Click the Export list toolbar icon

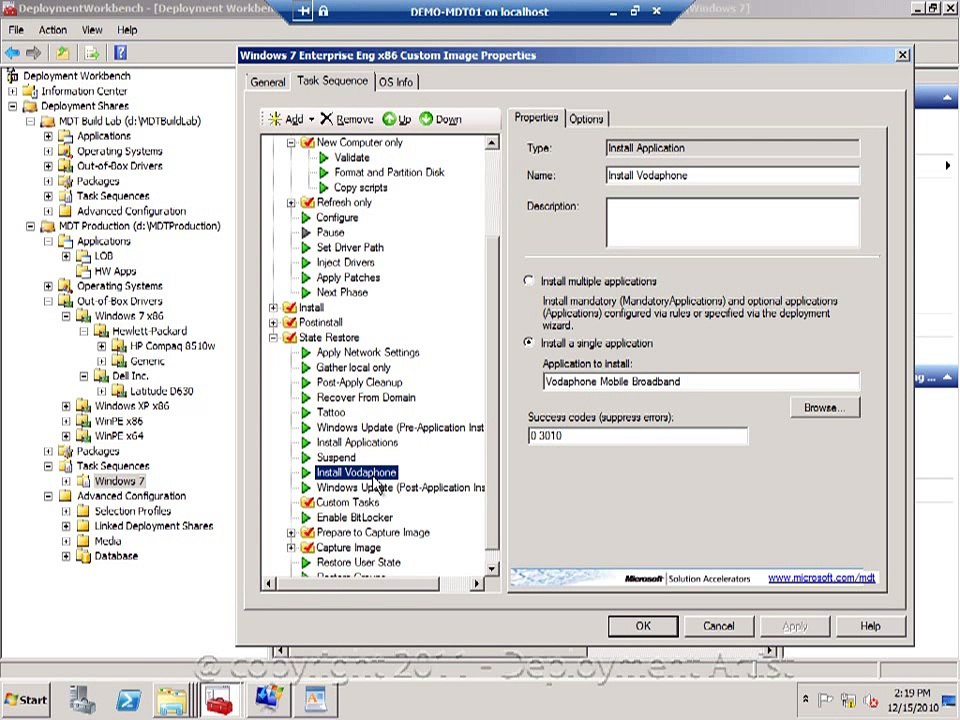point(92,53)
